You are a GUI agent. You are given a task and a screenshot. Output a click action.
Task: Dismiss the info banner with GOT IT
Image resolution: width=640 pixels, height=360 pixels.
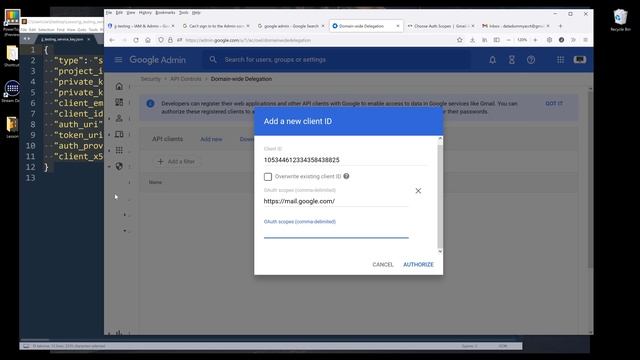click(554, 103)
